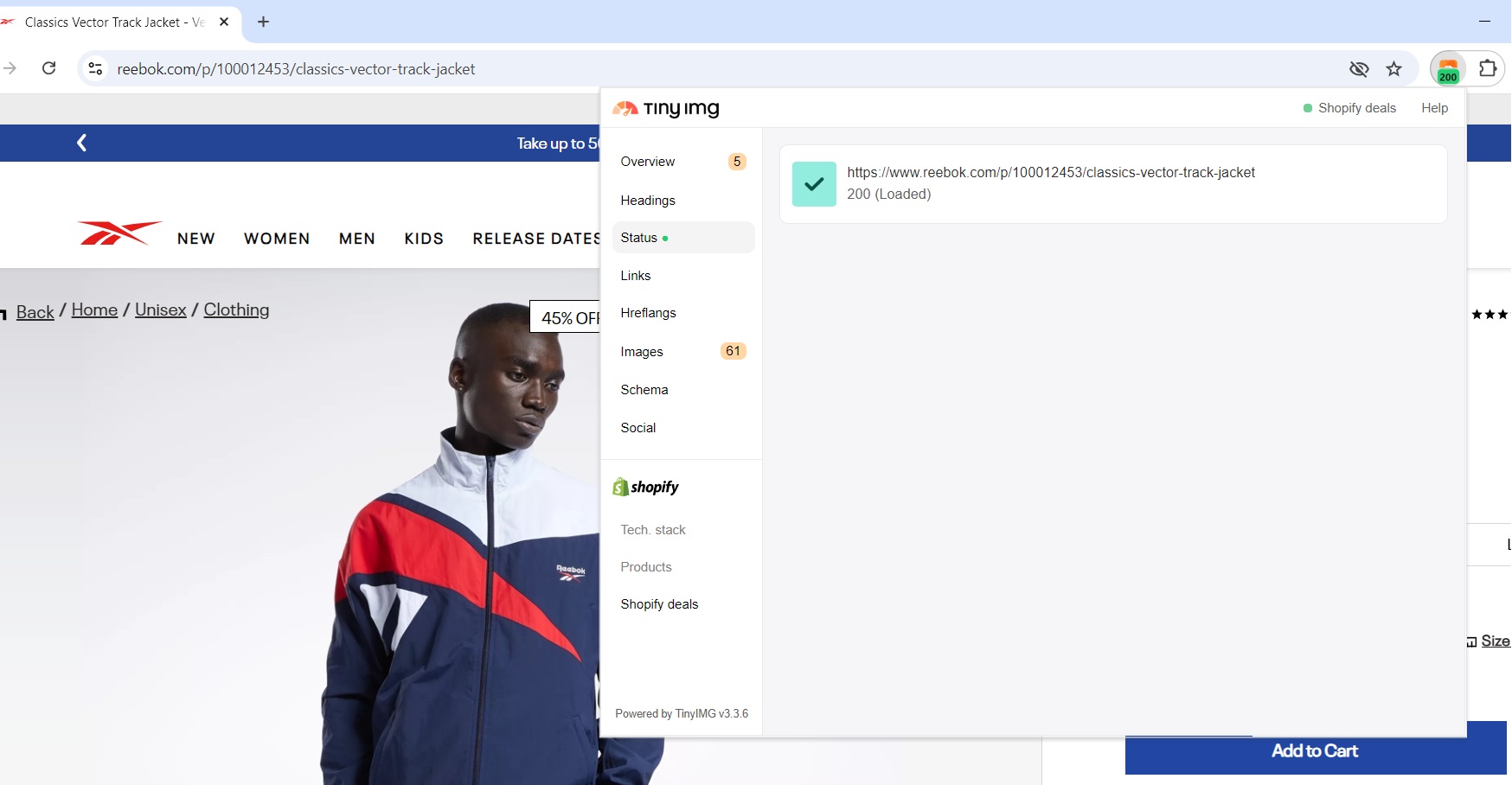The image size is (1512, 785).
Task: Click the size guide icon next to Size
Action: click(x=1470, y=642)
